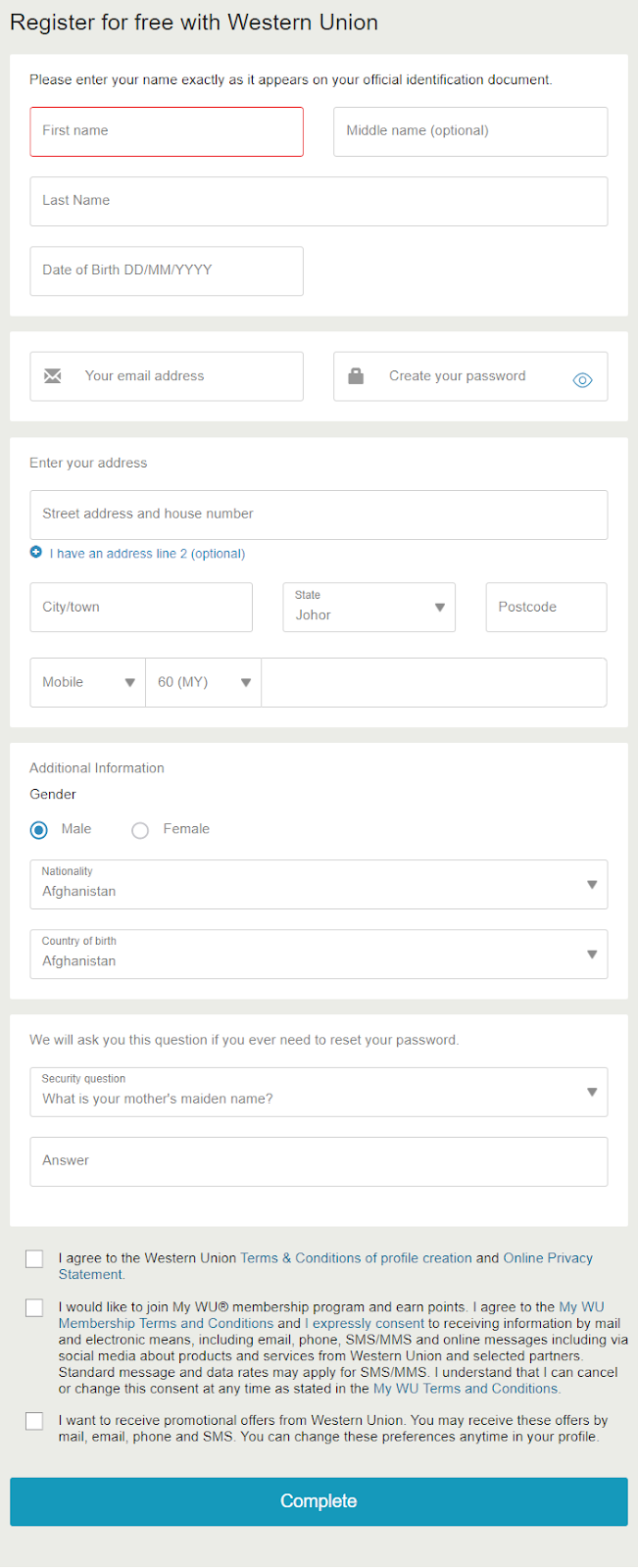Click the Date of Birth field
The width and height of the screenshot is (638, 1568).
point(167,270)
